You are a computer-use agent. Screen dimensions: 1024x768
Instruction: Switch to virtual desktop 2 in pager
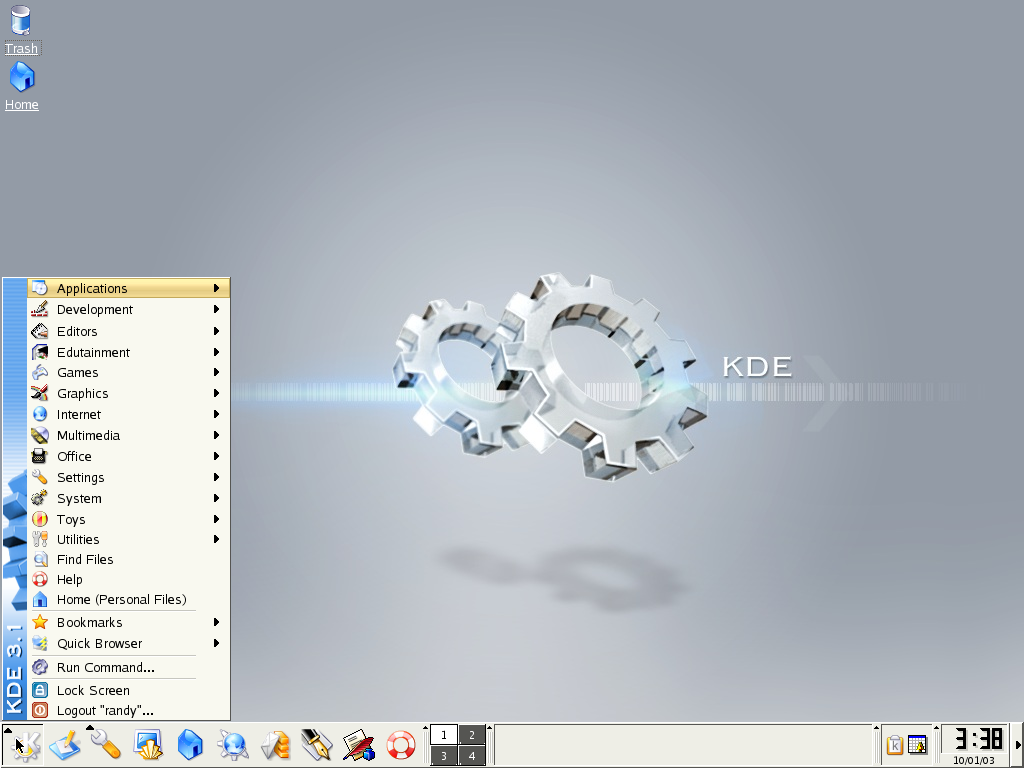[x=472, y=735]
